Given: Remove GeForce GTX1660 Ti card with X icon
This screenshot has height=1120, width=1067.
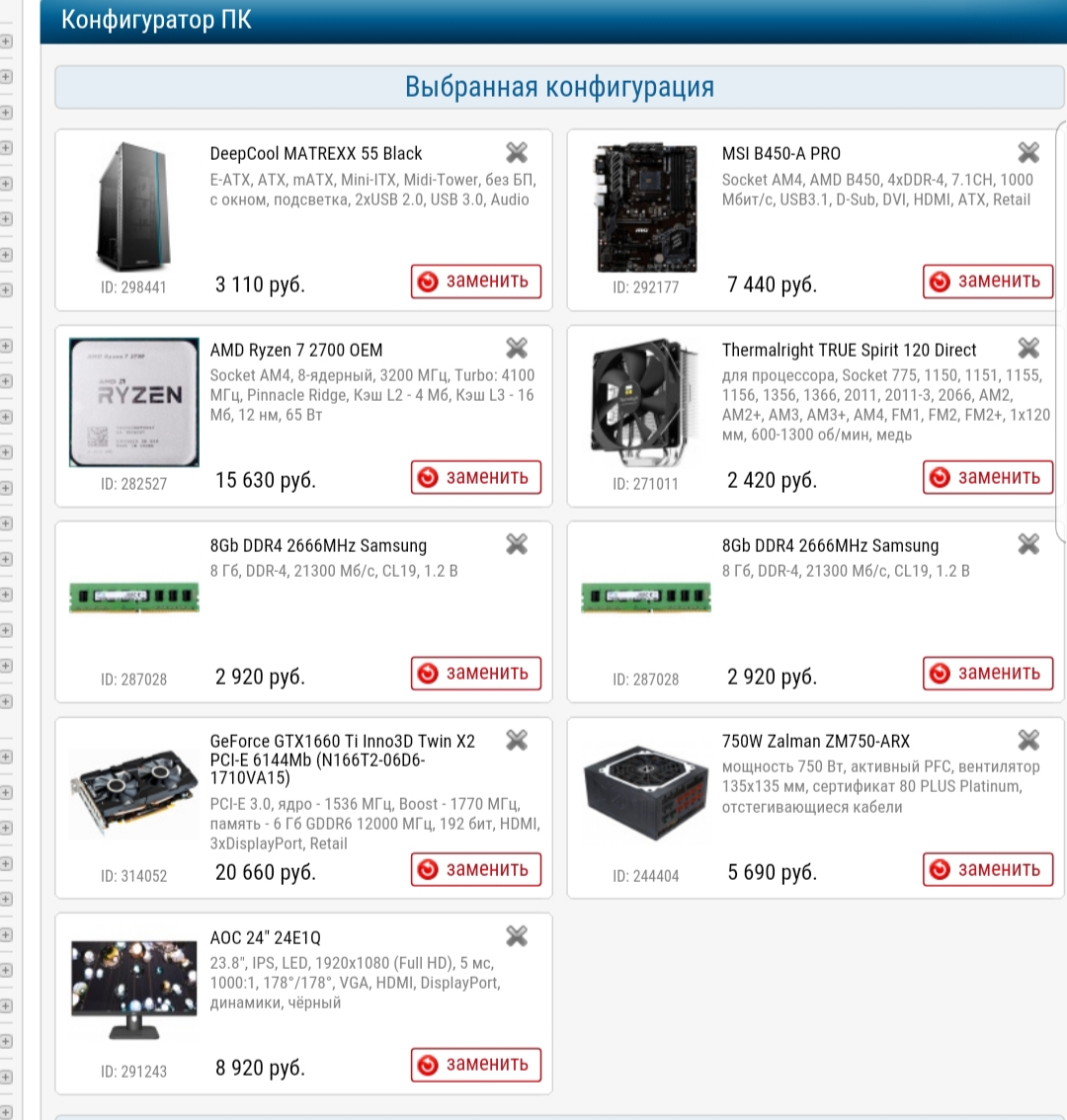Looking at the screenshot, I should (x=517, y=740).
